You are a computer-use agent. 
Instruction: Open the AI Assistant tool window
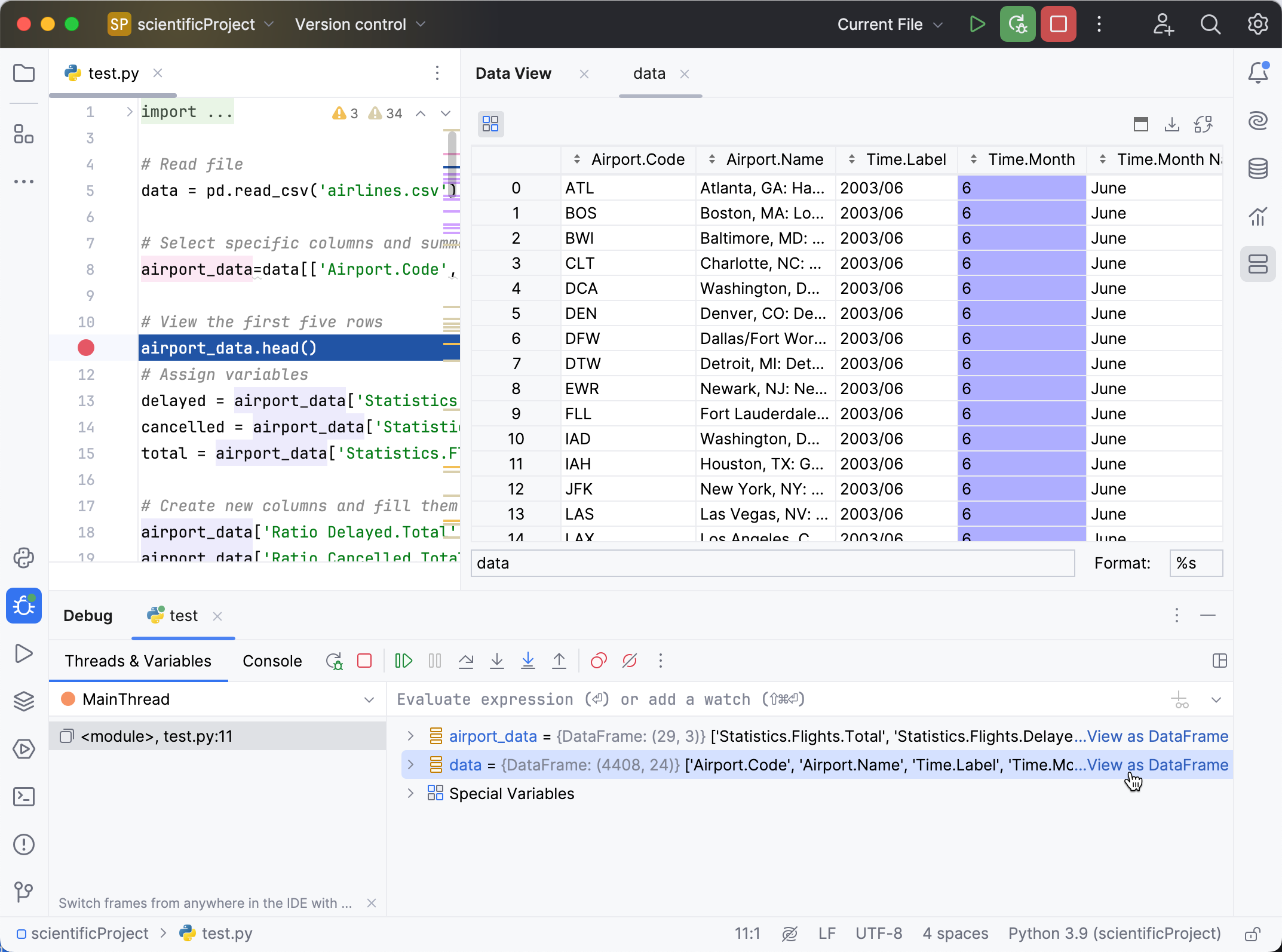pyautogui.click(x=1258, y=120)
